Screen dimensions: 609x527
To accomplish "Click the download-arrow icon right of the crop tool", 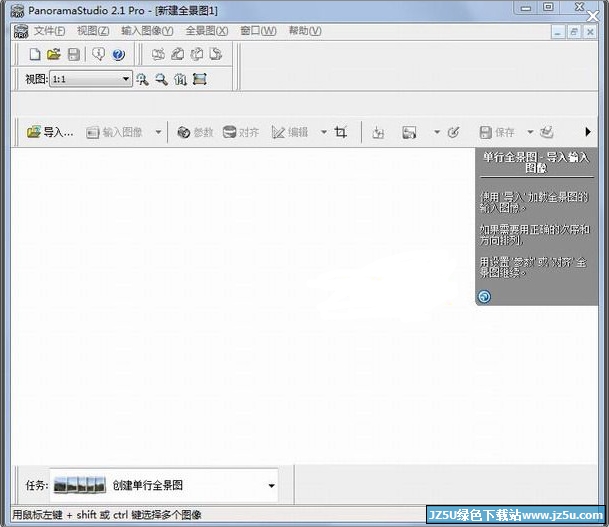I will click(378, 132).
